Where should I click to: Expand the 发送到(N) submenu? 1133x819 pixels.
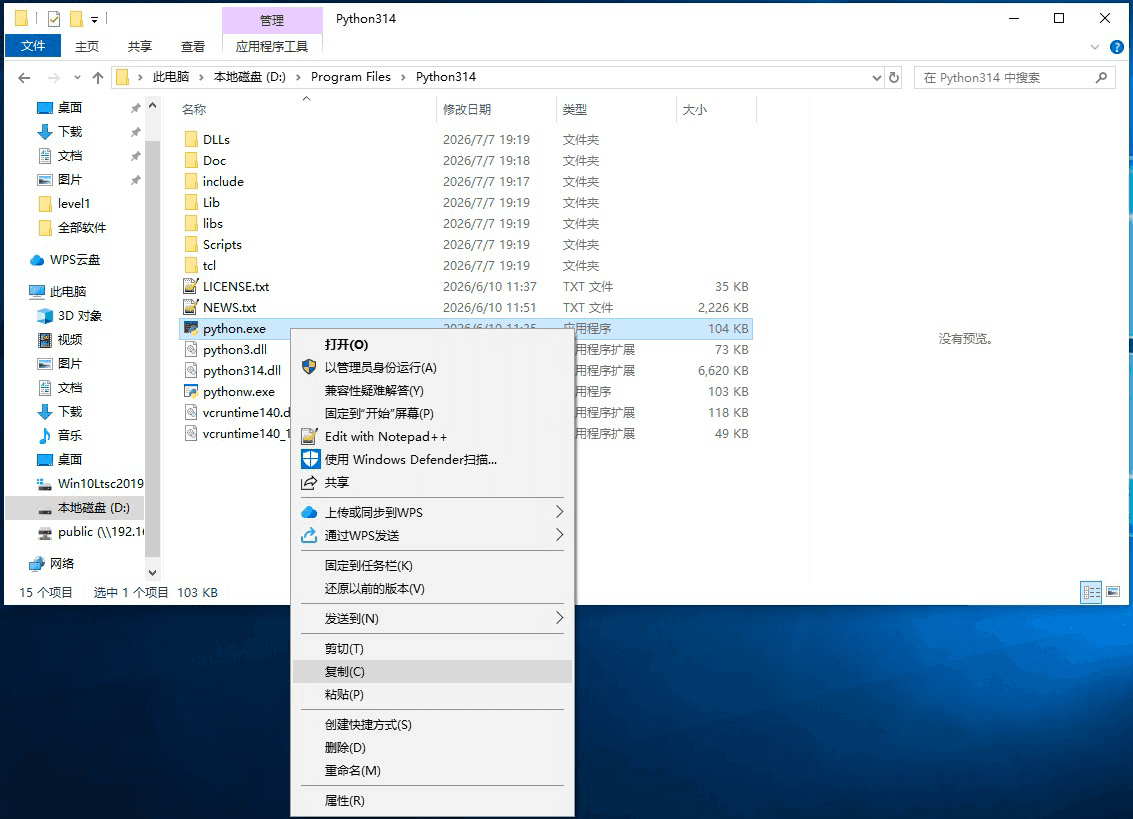[559, 618]
